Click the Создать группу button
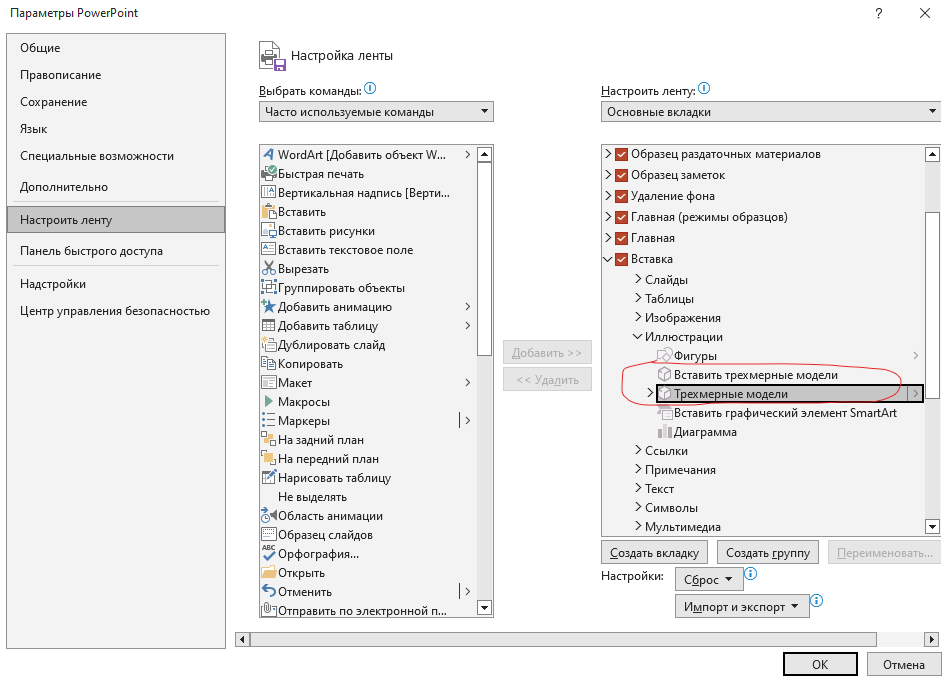This screenshot has width=946, height=683. click(768, 553)
